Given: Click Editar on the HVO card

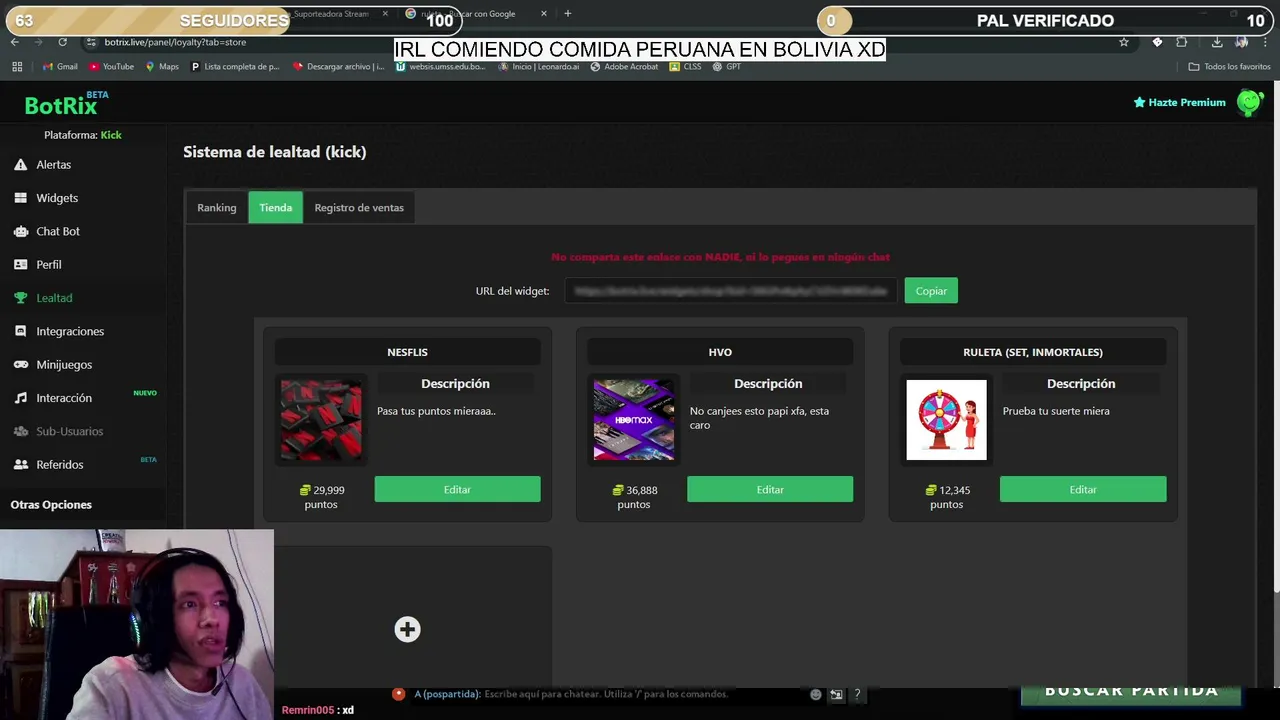Looking at the screenshot, I should tap(770, 489).
